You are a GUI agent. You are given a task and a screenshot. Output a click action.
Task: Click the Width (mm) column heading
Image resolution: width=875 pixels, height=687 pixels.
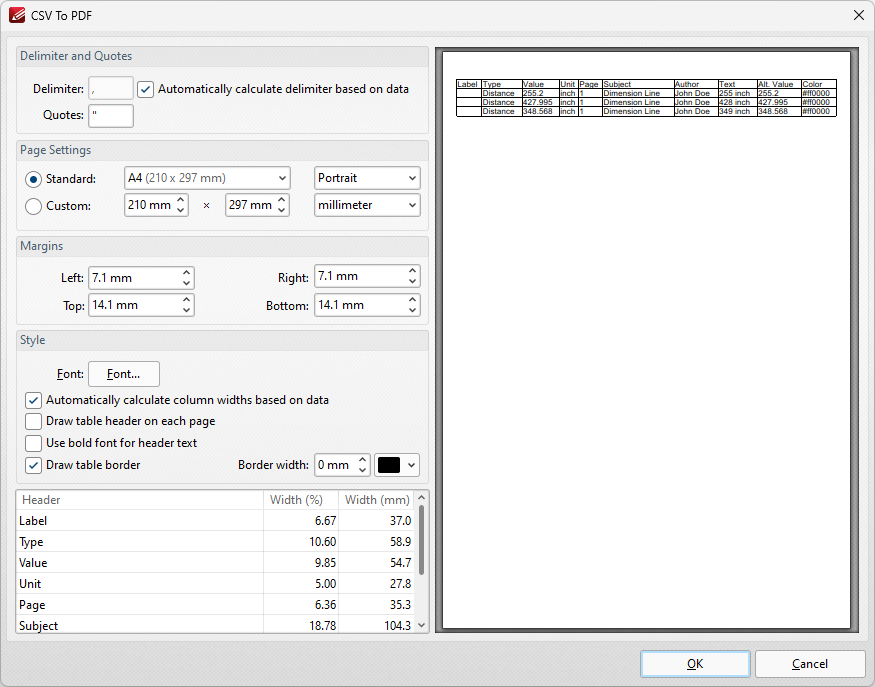coord(377,500)
